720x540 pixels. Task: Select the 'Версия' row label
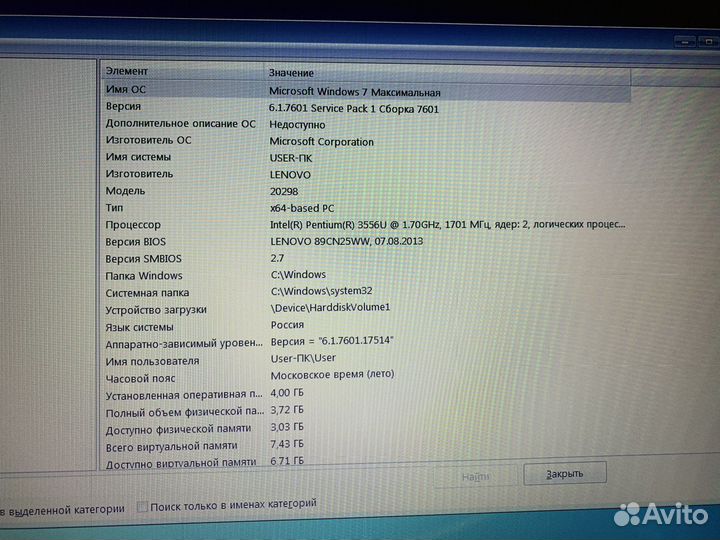pyautogui.click(x=123, y=106)
